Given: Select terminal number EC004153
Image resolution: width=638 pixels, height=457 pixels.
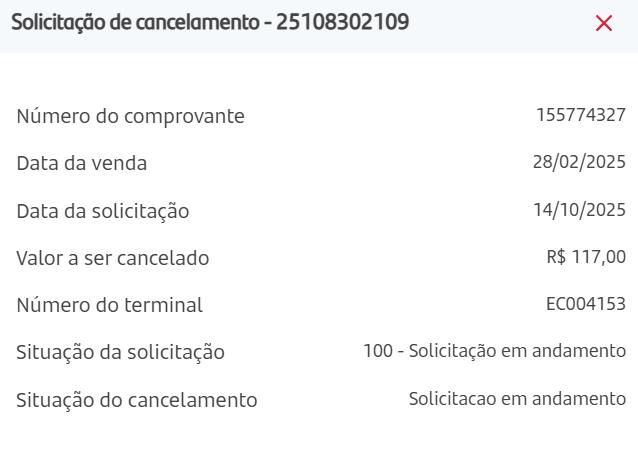Looking at the screenshot, I should coord(585,304).
